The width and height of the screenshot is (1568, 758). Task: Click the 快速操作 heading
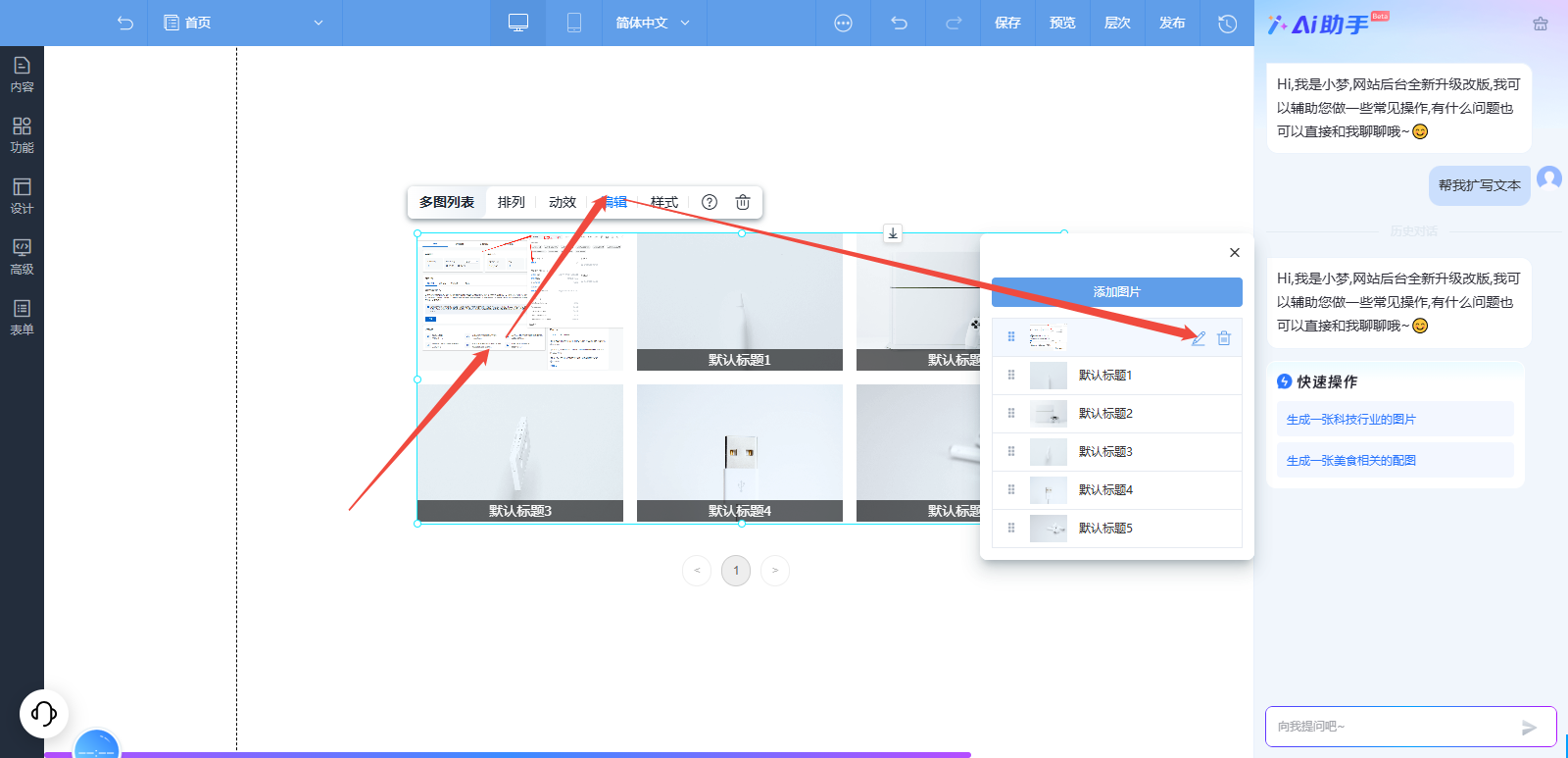point(1327,381)
